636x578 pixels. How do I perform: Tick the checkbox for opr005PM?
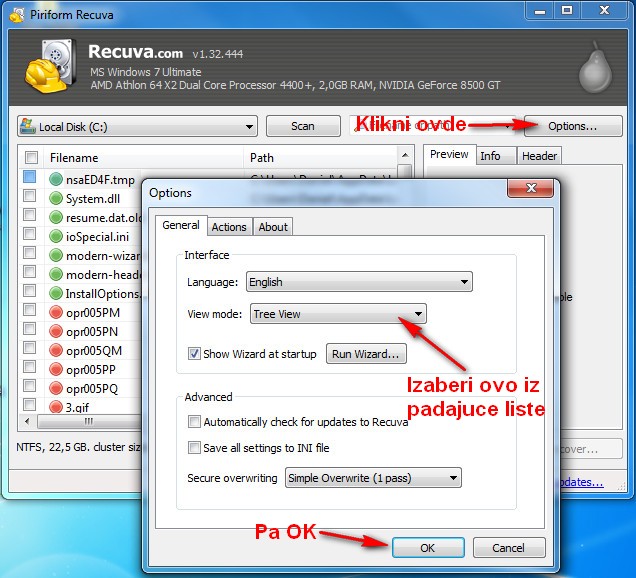tap(30, 310)
